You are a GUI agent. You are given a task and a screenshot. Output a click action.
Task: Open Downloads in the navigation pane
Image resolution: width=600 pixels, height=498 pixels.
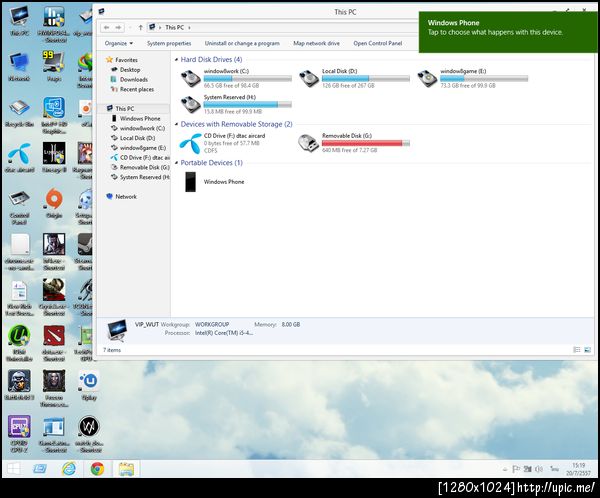tap(134, 79)
